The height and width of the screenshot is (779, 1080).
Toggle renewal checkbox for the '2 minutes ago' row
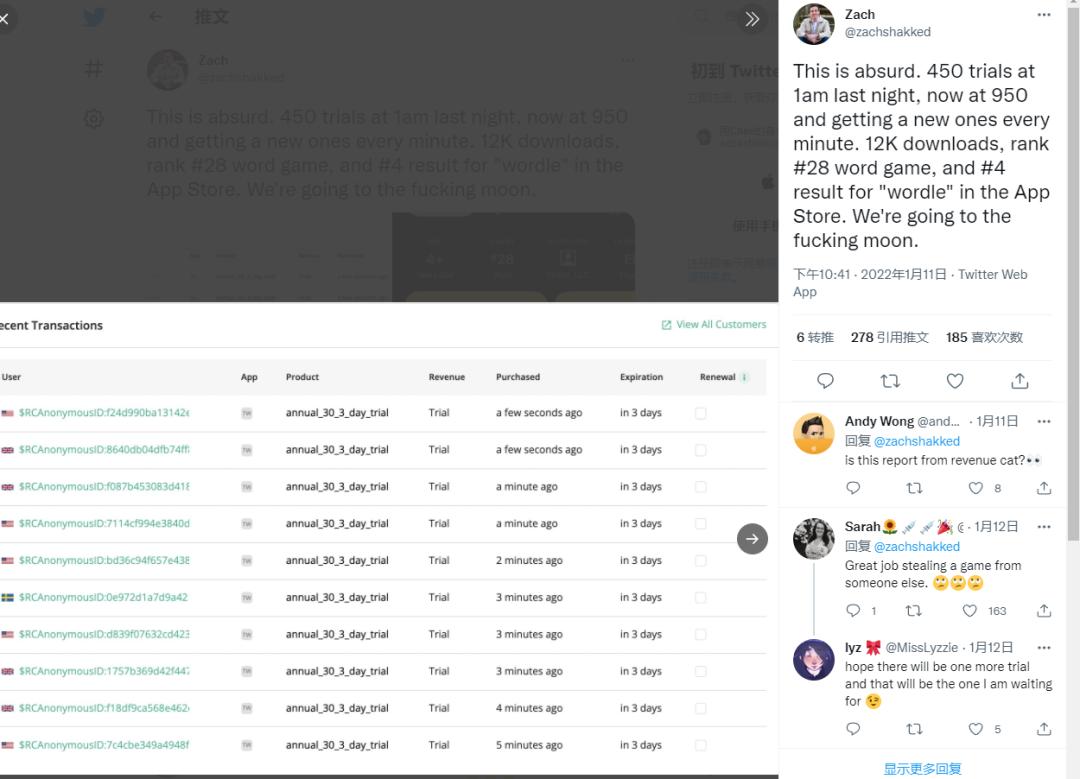700,561
